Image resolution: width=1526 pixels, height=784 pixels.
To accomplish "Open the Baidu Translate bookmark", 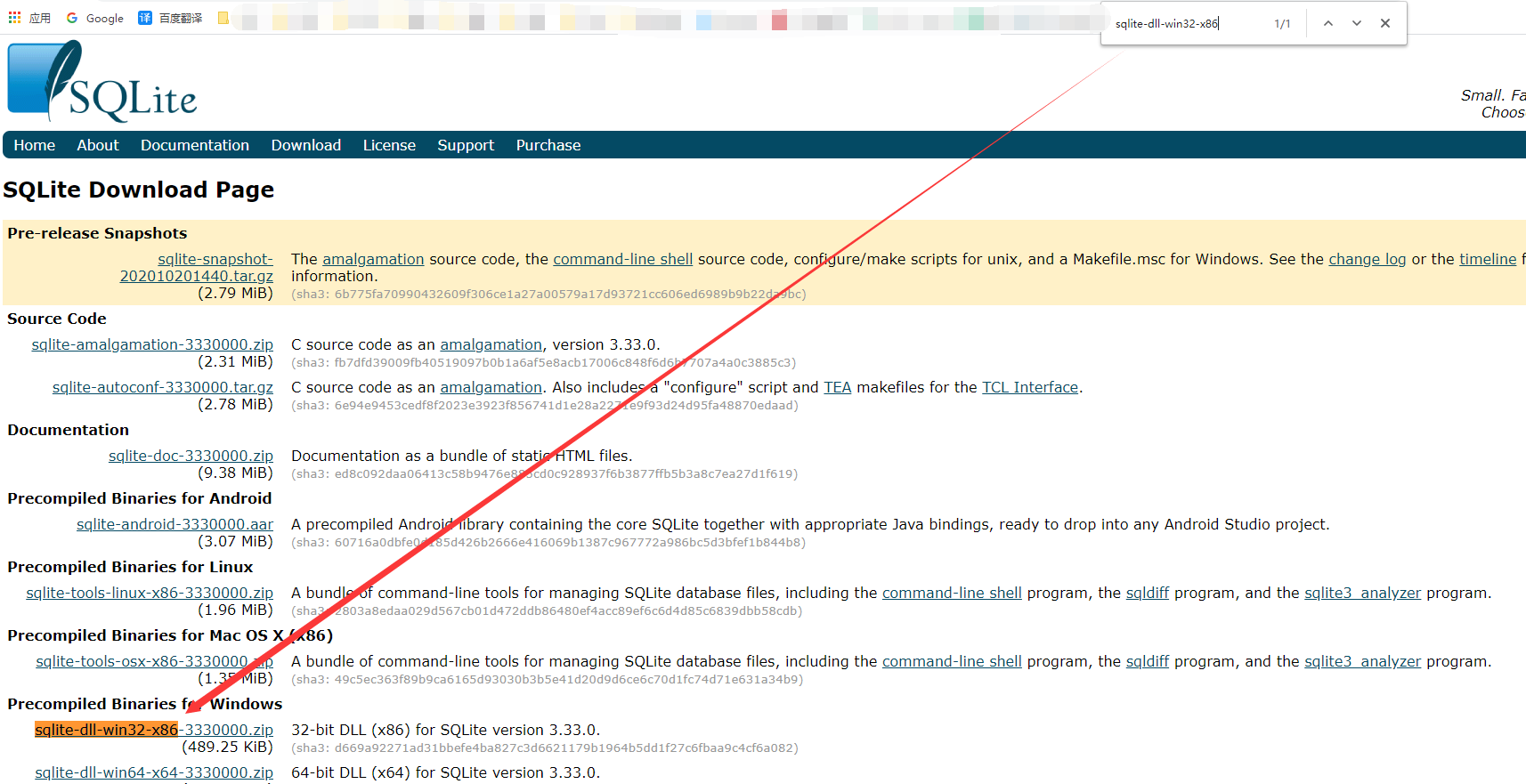I will pos(170,18).
